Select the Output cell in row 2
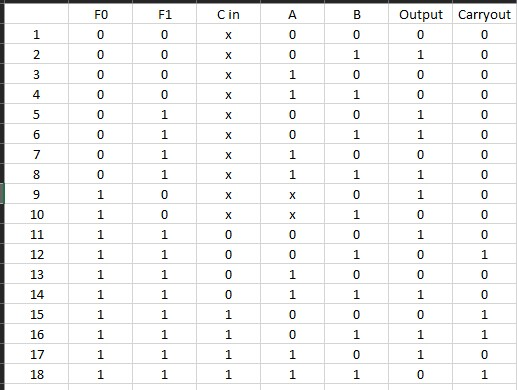The height and width of the screenshot is (390, 517). tap(420, 54)
